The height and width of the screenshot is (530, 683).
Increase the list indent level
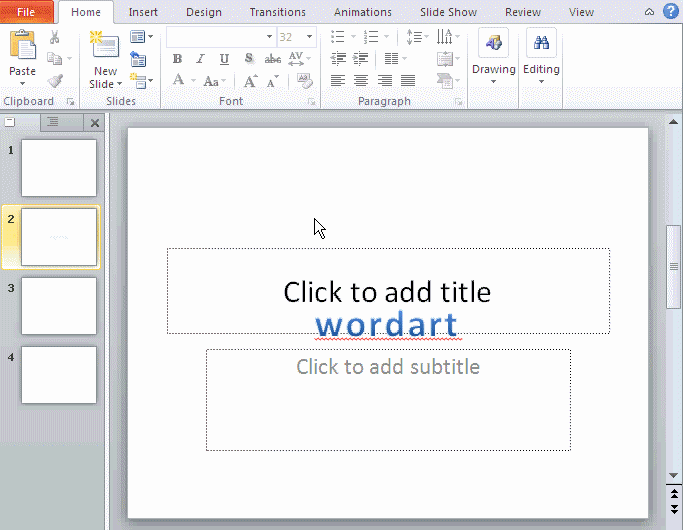(x=360, y=58)
